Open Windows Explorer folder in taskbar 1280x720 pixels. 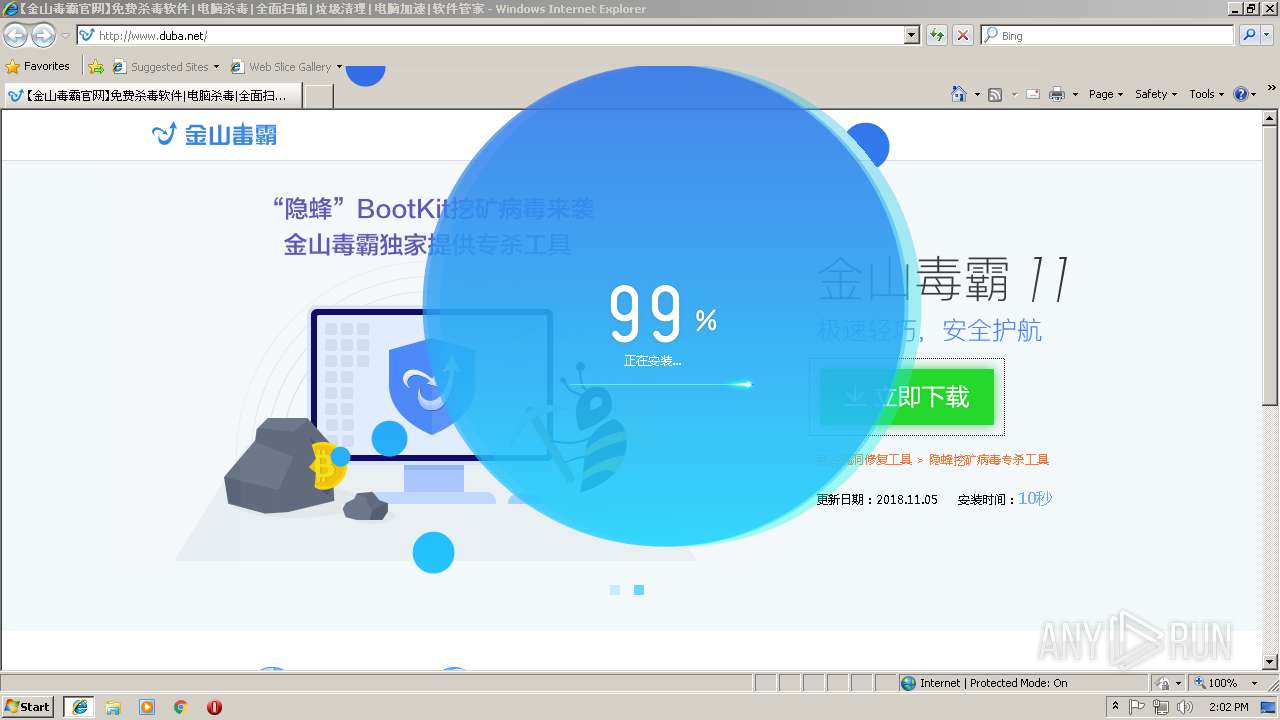tap(113, 707)
